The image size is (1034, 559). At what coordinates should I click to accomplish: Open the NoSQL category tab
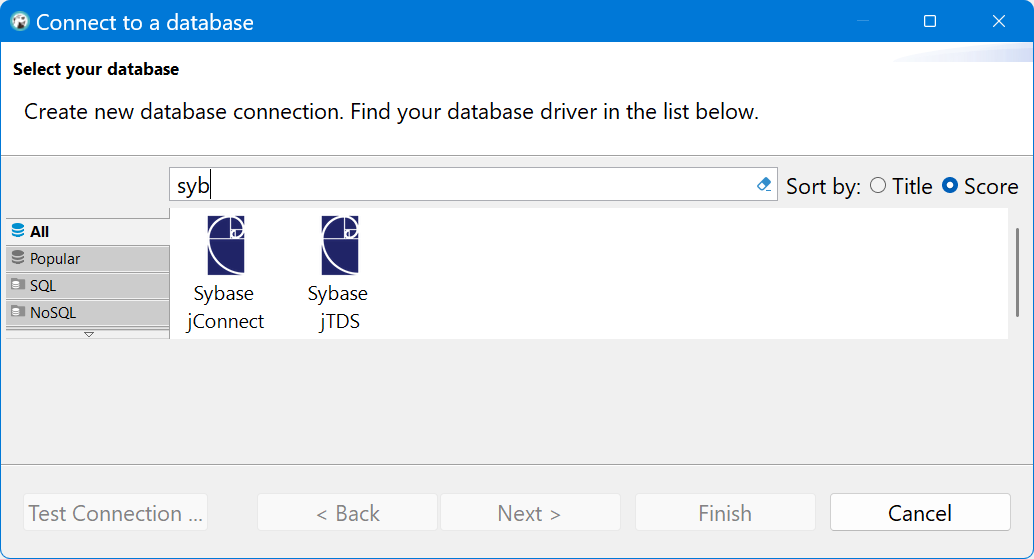coord(88,312)
